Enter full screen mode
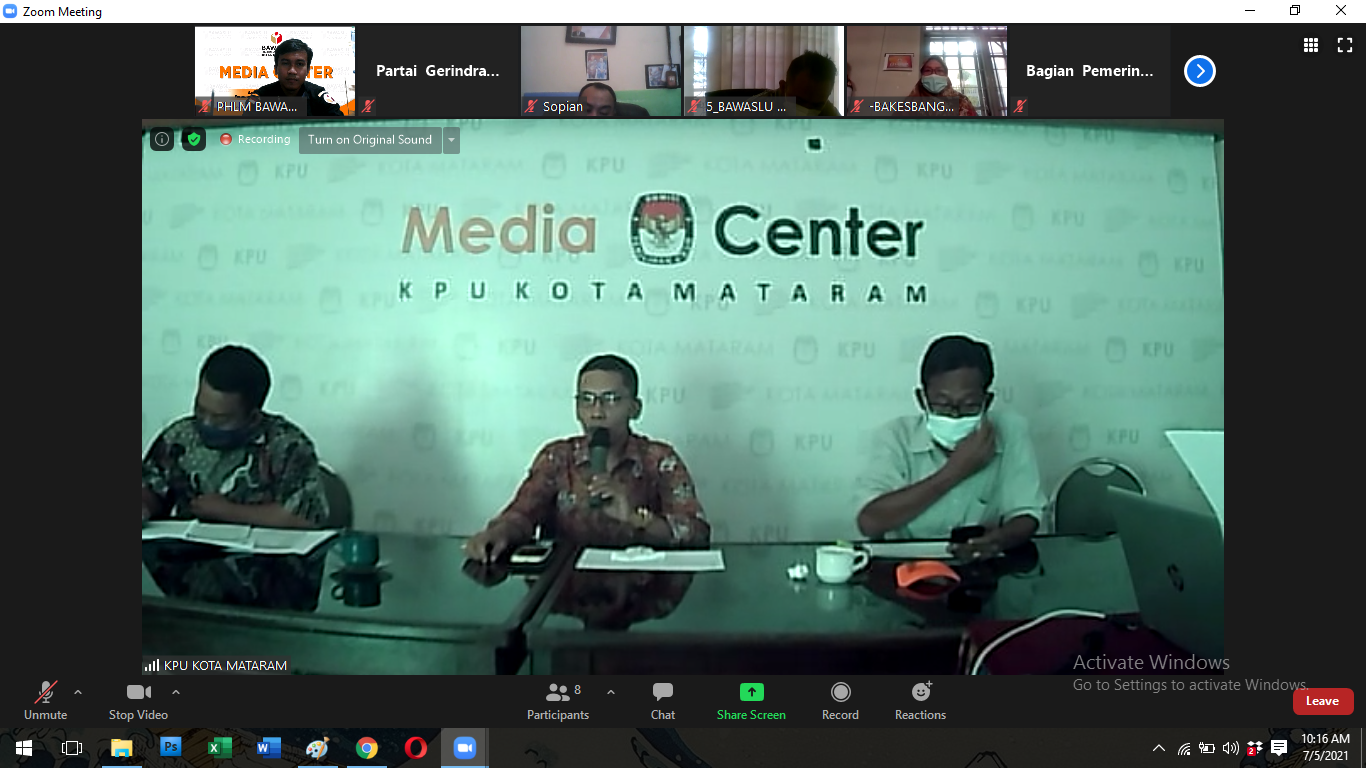 (1345, 45)
